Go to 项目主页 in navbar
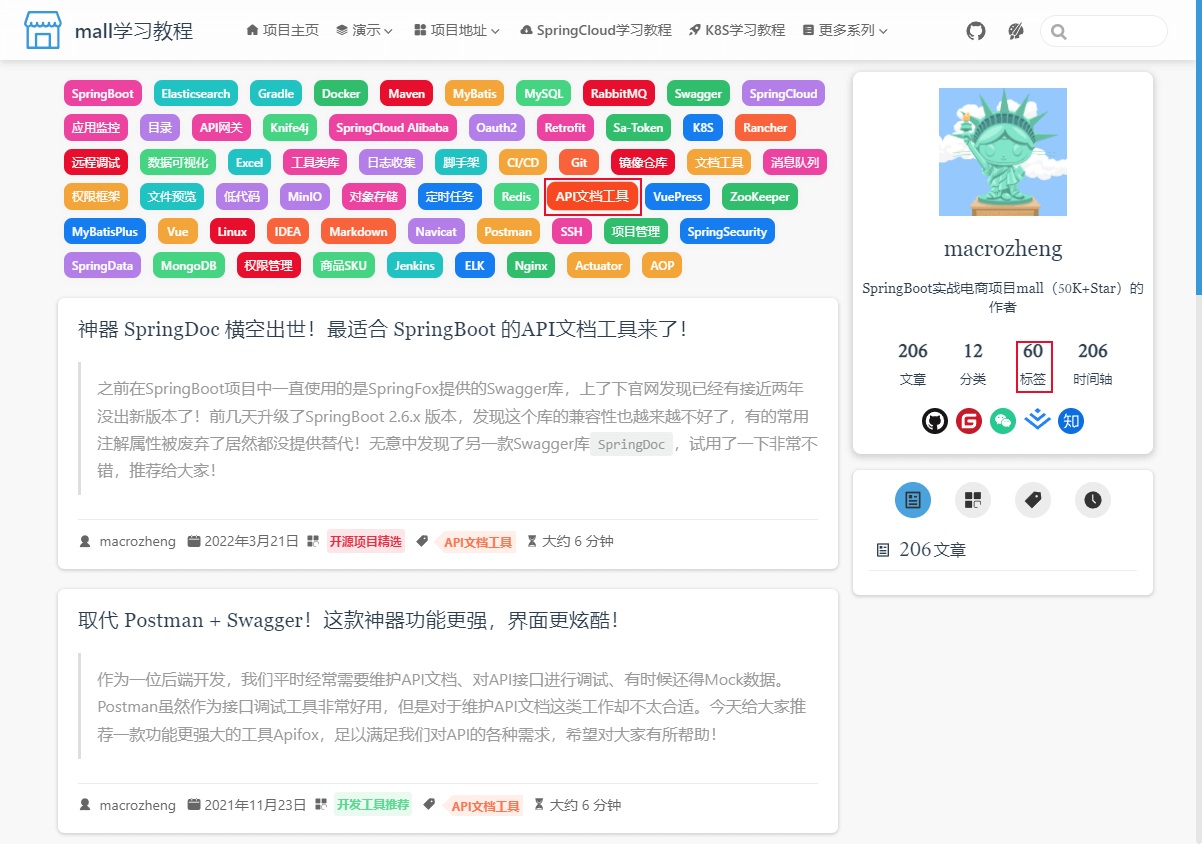 282,30
